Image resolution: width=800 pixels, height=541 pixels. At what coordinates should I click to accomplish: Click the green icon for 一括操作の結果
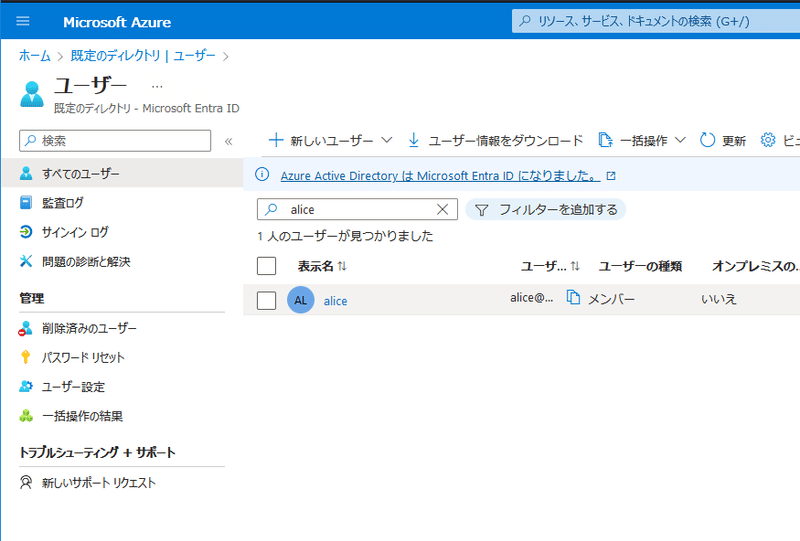tap(26, 416)
